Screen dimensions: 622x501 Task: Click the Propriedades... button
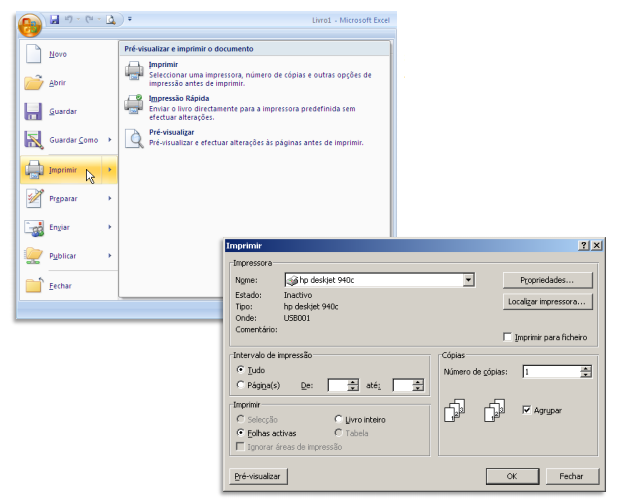click(547, 280)
